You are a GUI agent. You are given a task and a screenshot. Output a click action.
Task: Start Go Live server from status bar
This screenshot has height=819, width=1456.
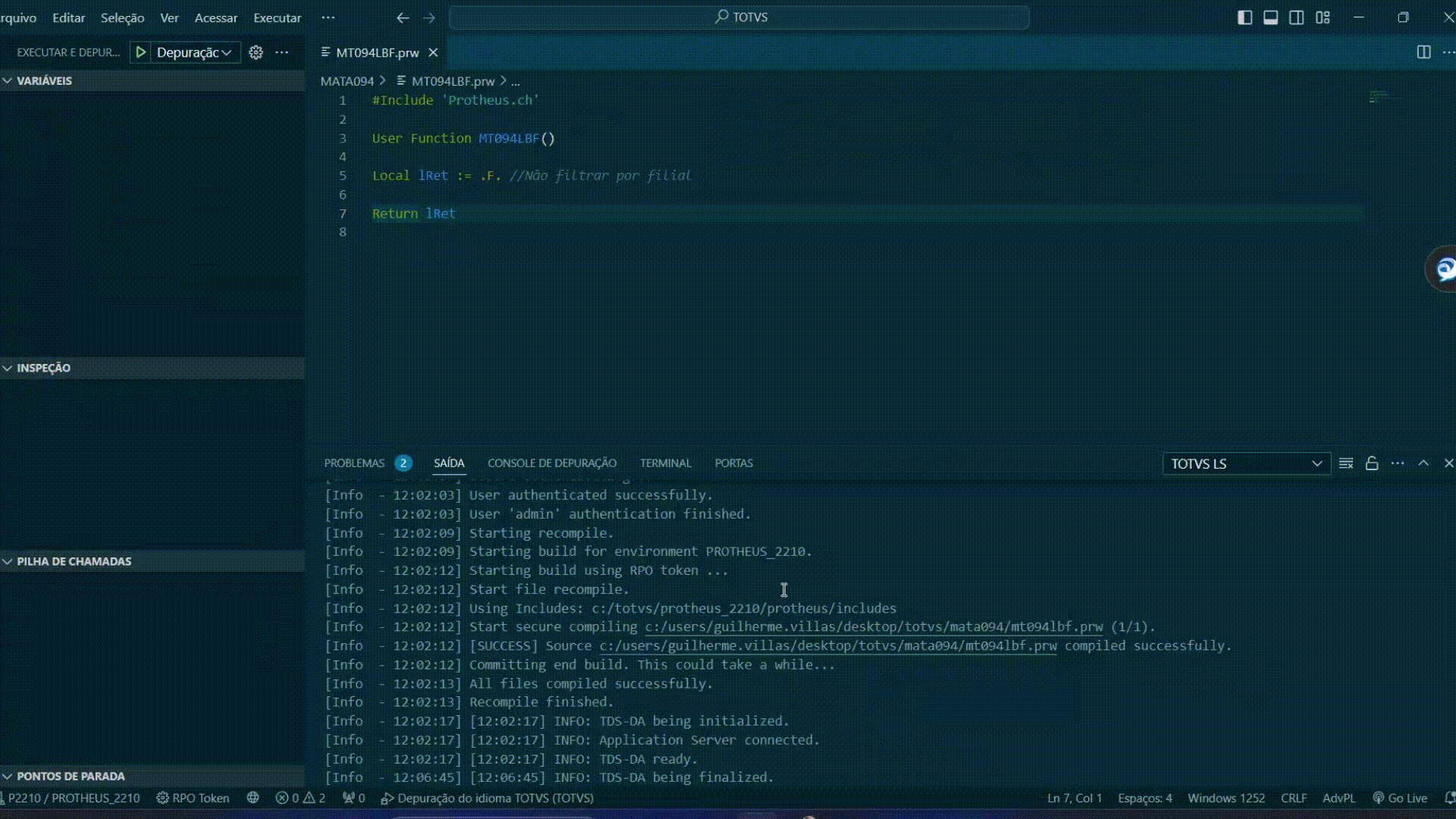coord(1400,798)
